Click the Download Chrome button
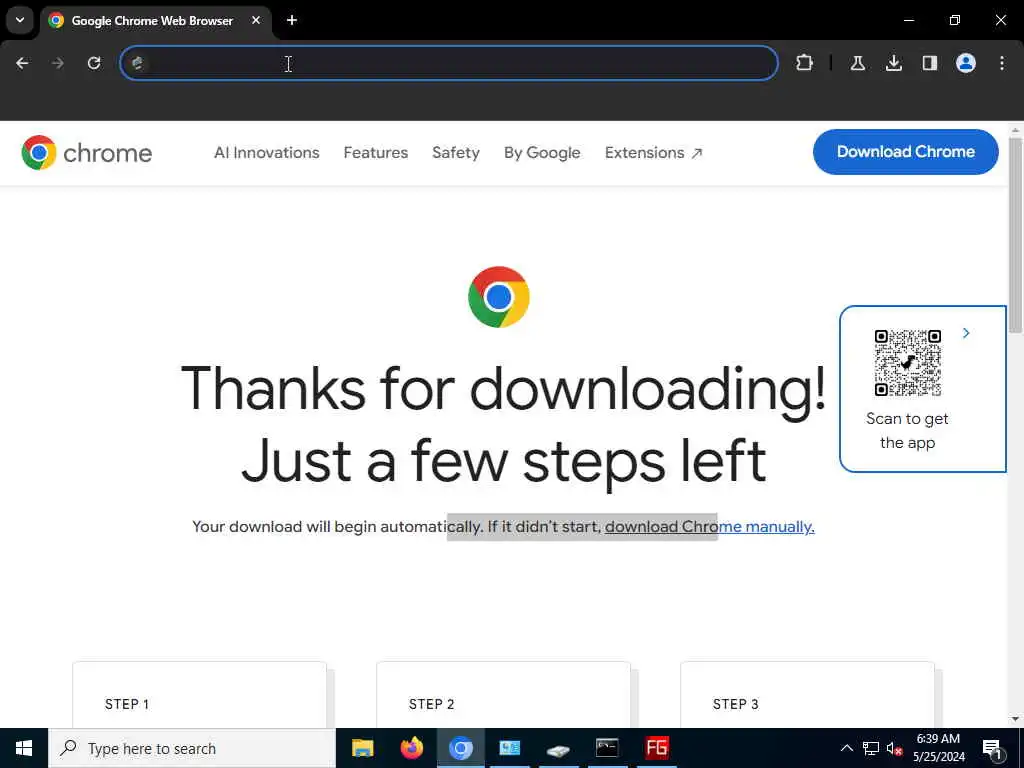The height and width of the screenshot is (768, 1024). [906, 152]
